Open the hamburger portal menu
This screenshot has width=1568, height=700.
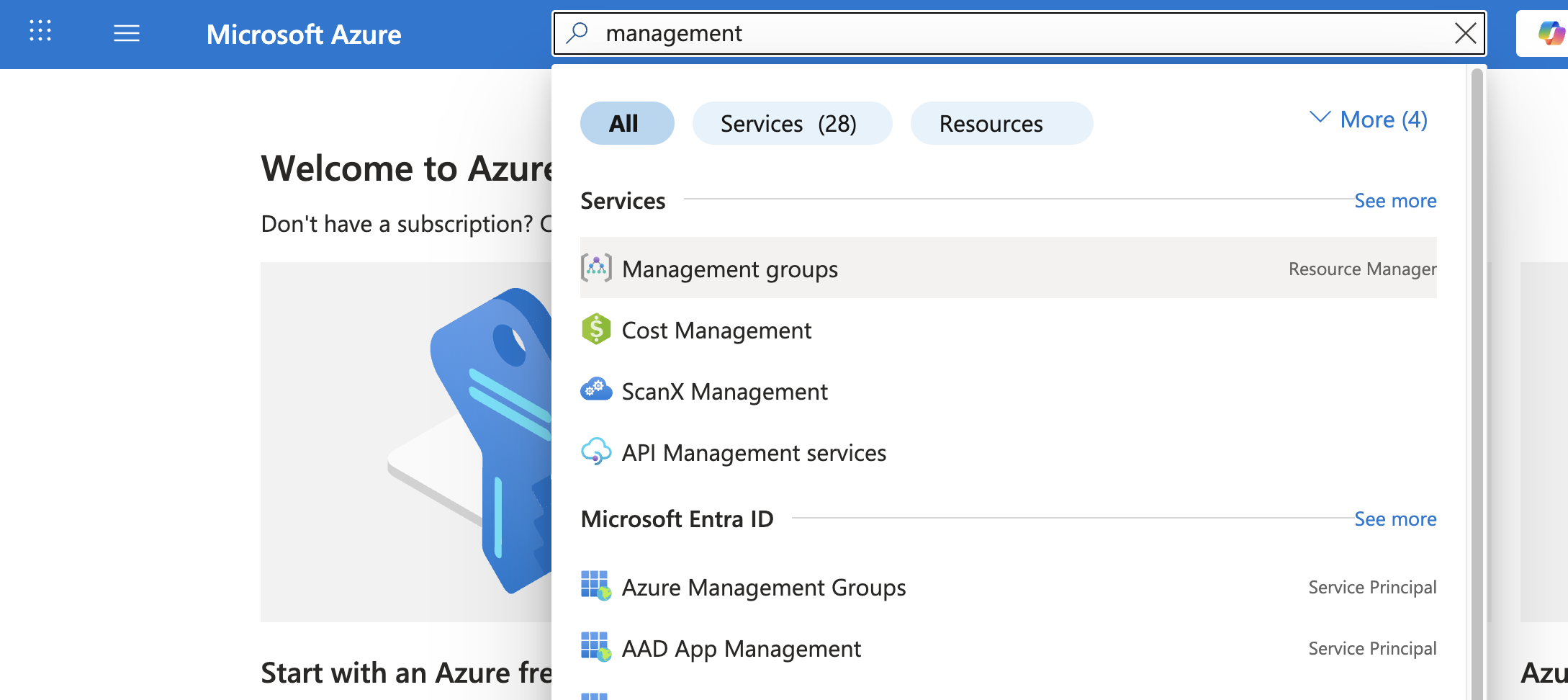[x=127, y=33]
